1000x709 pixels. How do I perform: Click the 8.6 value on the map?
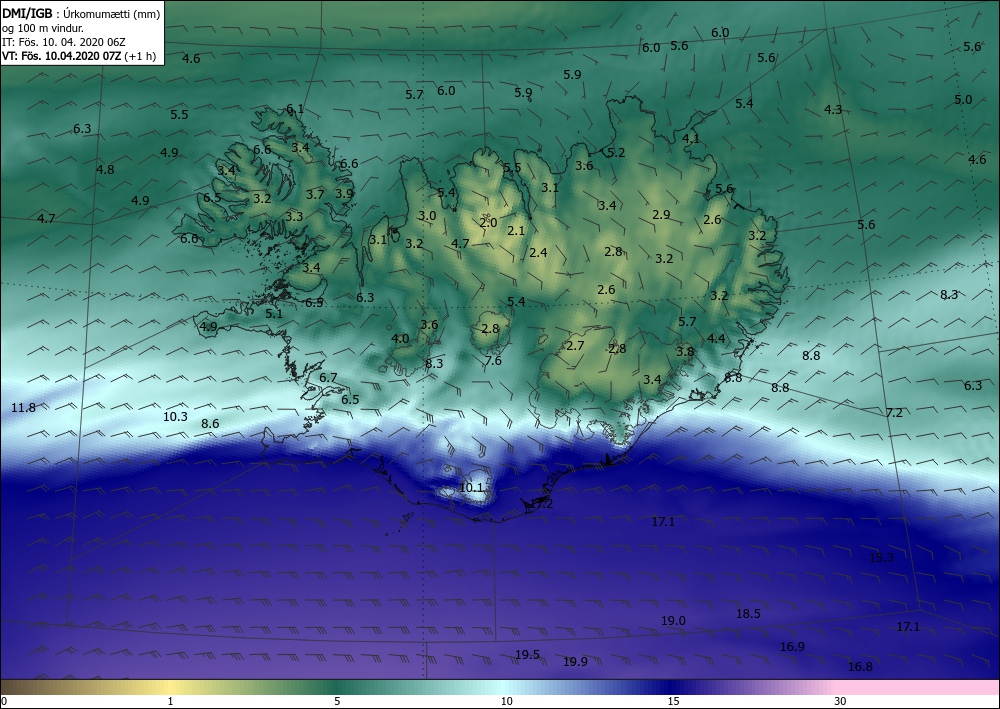pyautogui.click(x=210, y=423)
